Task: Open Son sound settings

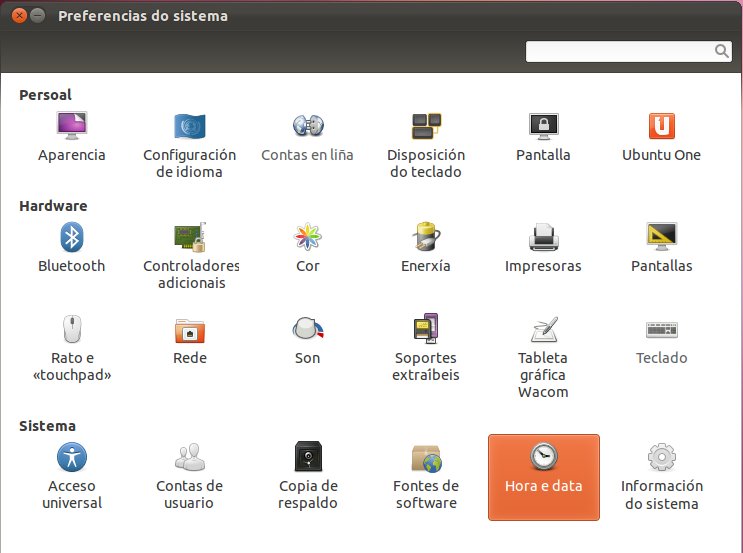Action: (x=308, y=340)
